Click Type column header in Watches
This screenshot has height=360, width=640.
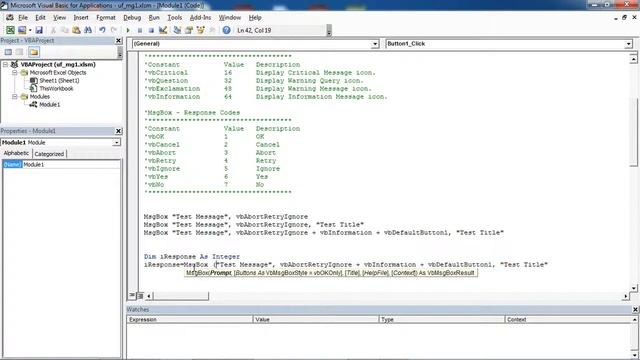coord(442,320)
